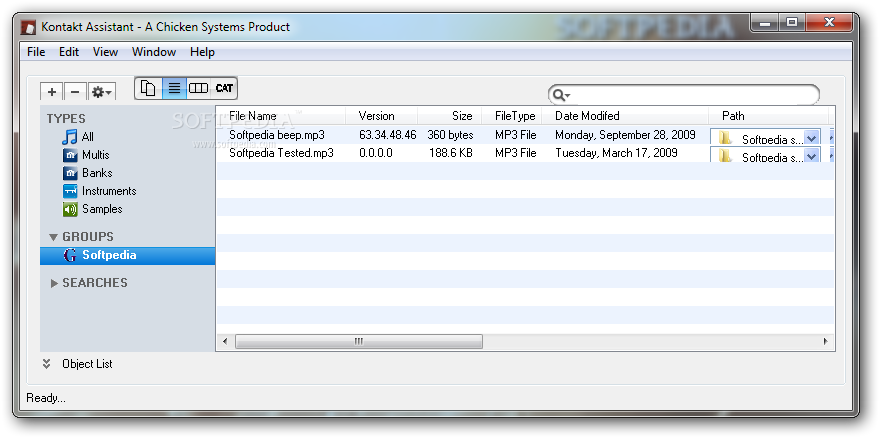The width and height of the screenshot is (880, 438).
Task: Sort by File Name column
Action: pyautogui.click(x=281, y=116)
